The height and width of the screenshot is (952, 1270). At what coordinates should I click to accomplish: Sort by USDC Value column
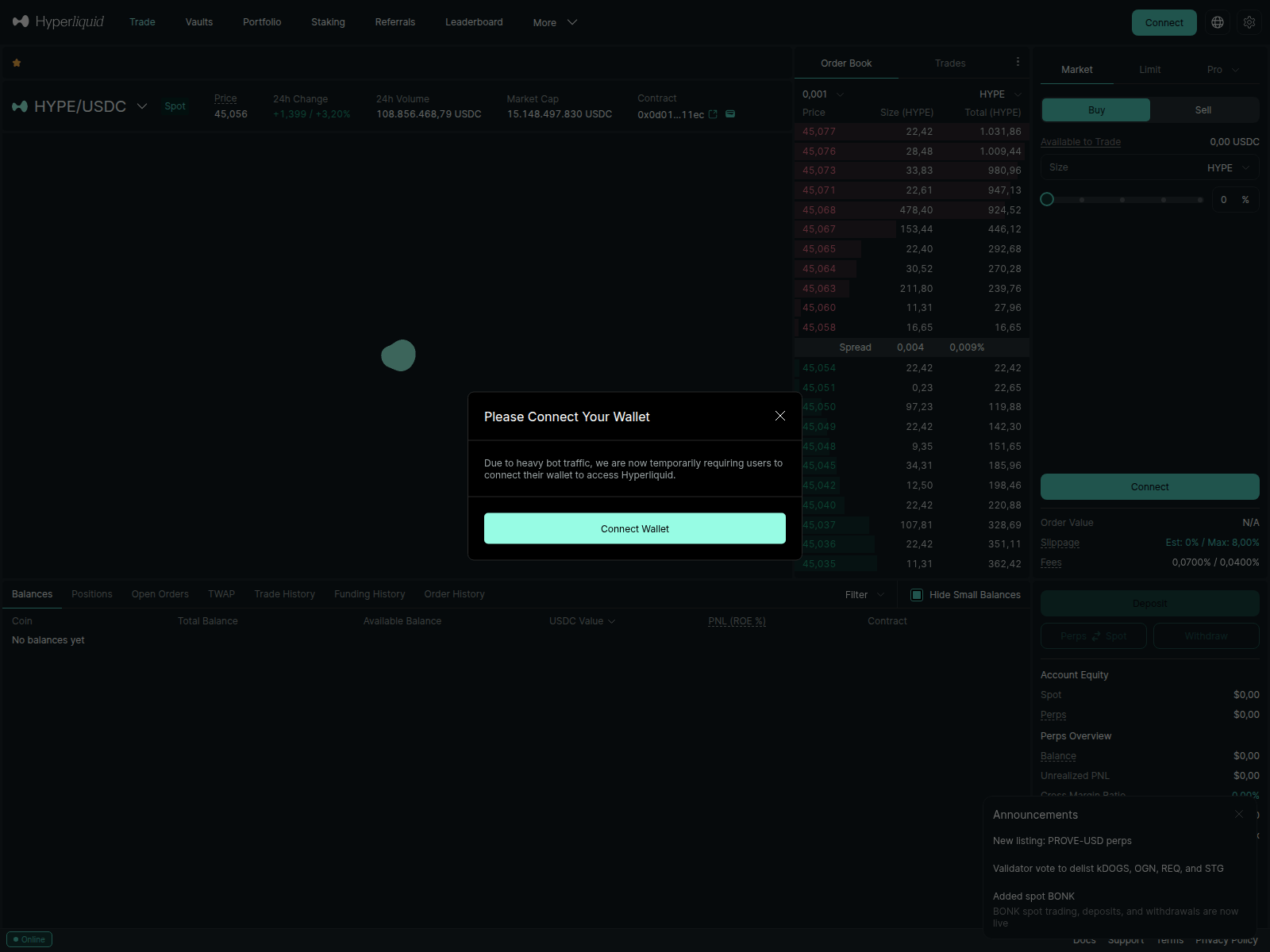(x=582, y=621)
